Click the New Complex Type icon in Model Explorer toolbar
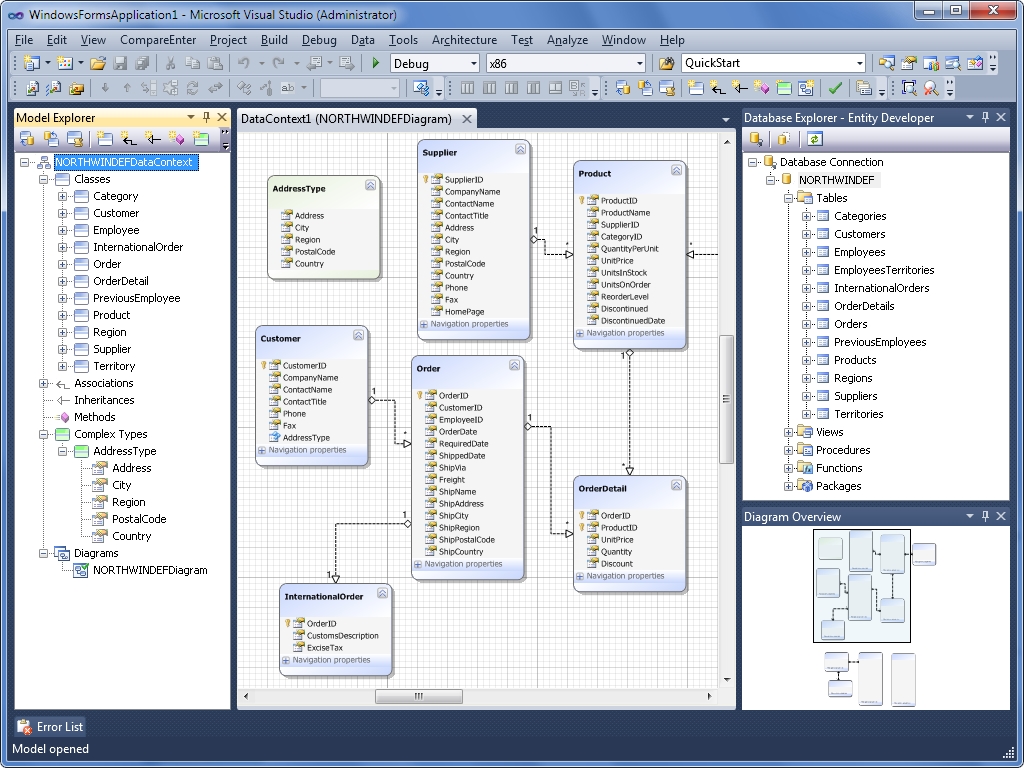Image resolution: width=1024 pixels, height=768 pixels. 200,138
